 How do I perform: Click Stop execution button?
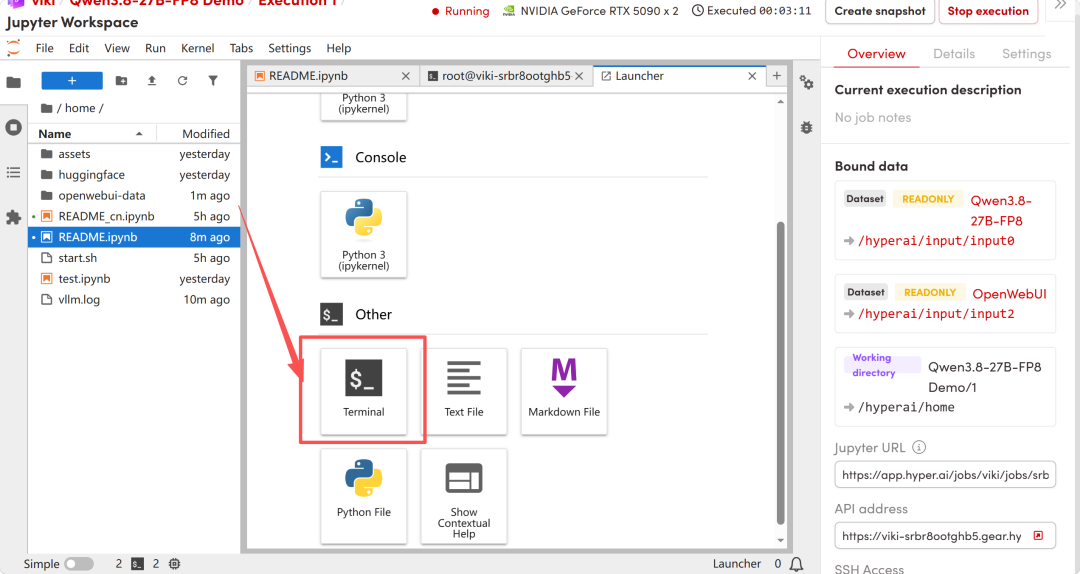988,11
